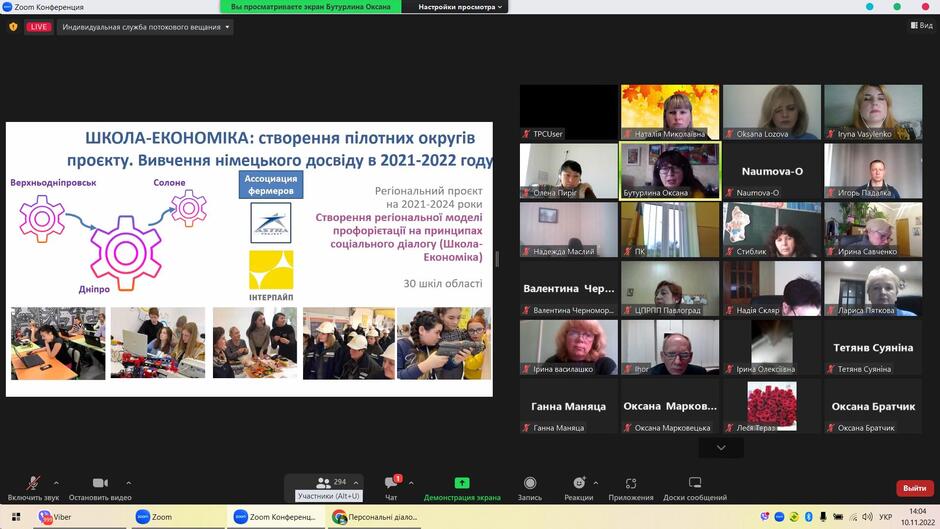Switch layout using the Вид menu
The image size is (940, 529).
pos(921,25)
